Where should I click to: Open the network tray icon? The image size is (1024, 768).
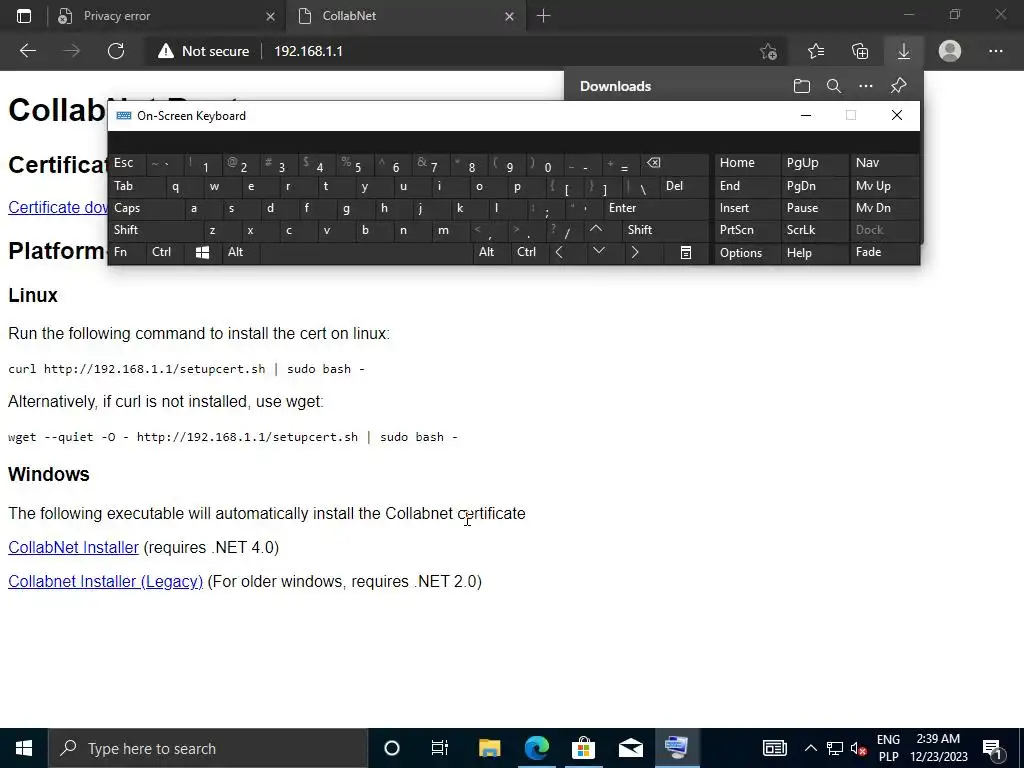[x=835, y=748]
